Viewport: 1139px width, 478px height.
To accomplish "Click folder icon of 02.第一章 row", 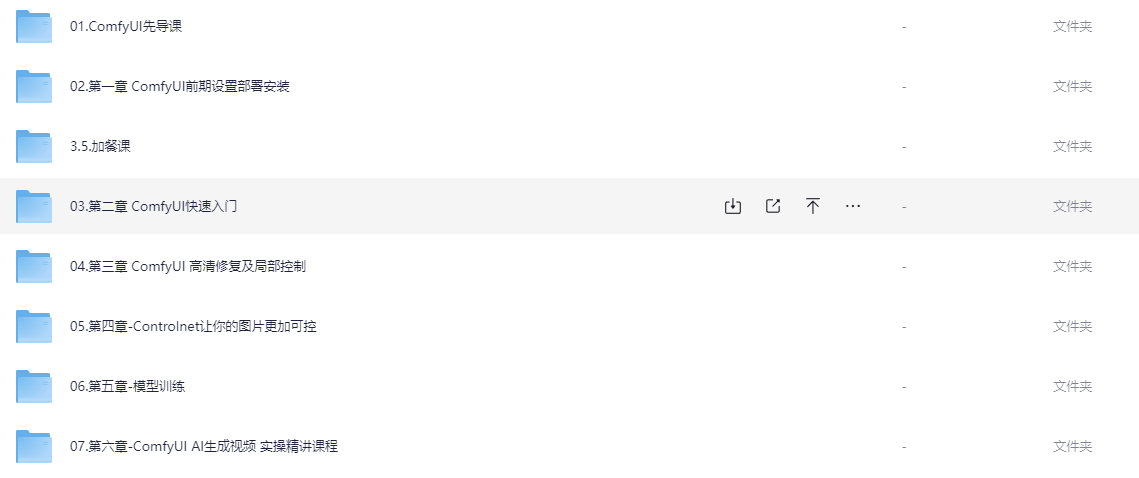I will tap(33, 86).
